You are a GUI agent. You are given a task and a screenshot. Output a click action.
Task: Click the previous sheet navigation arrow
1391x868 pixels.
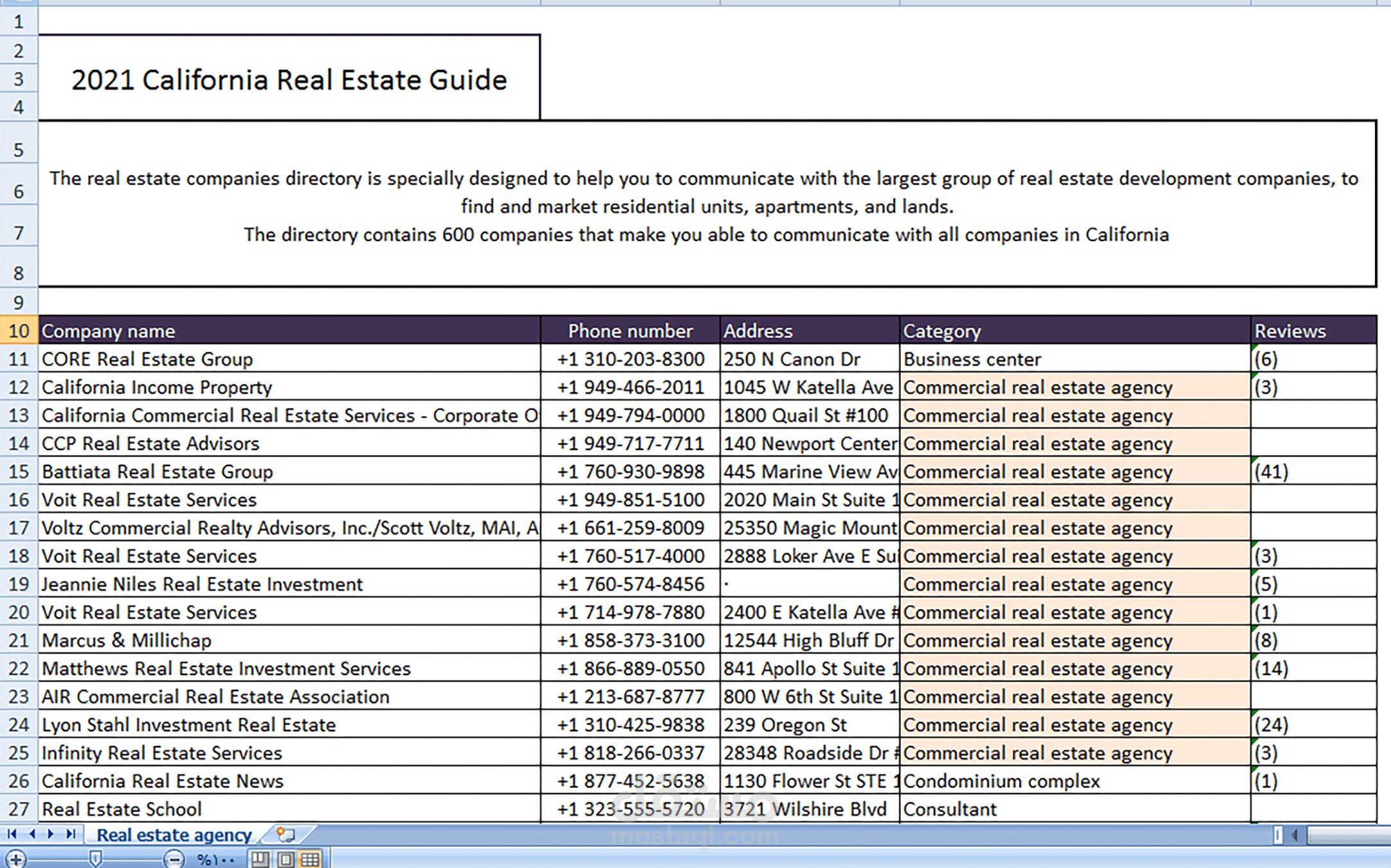32,835
